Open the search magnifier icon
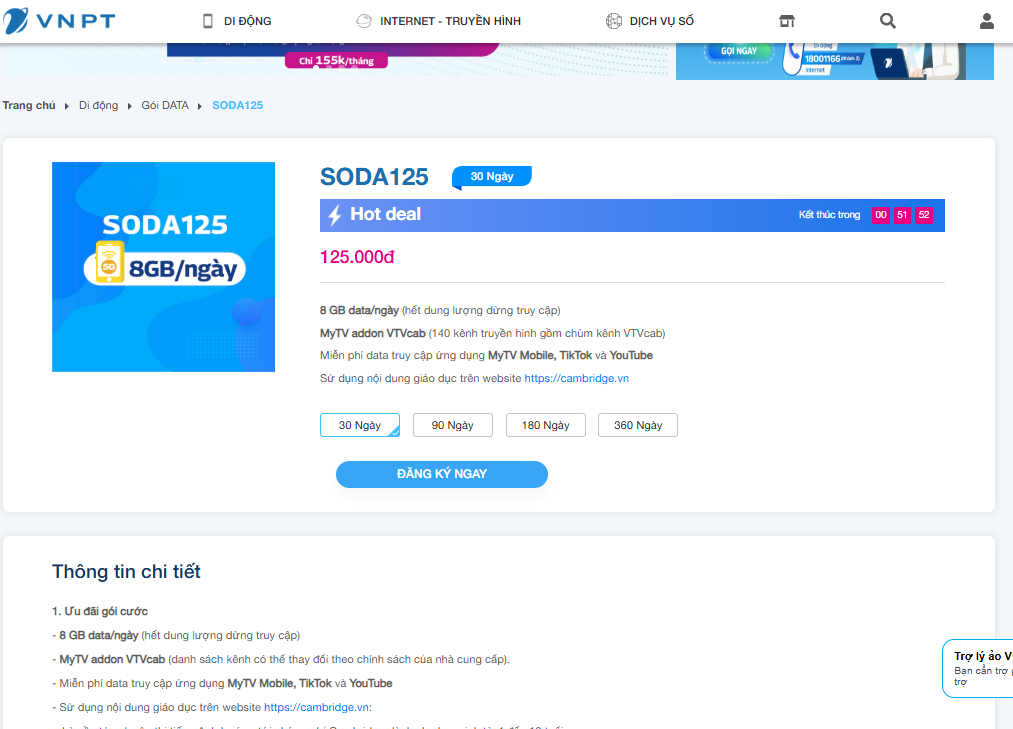The height and width of the screenshot is (729, 1013). (x=888, y=21)
